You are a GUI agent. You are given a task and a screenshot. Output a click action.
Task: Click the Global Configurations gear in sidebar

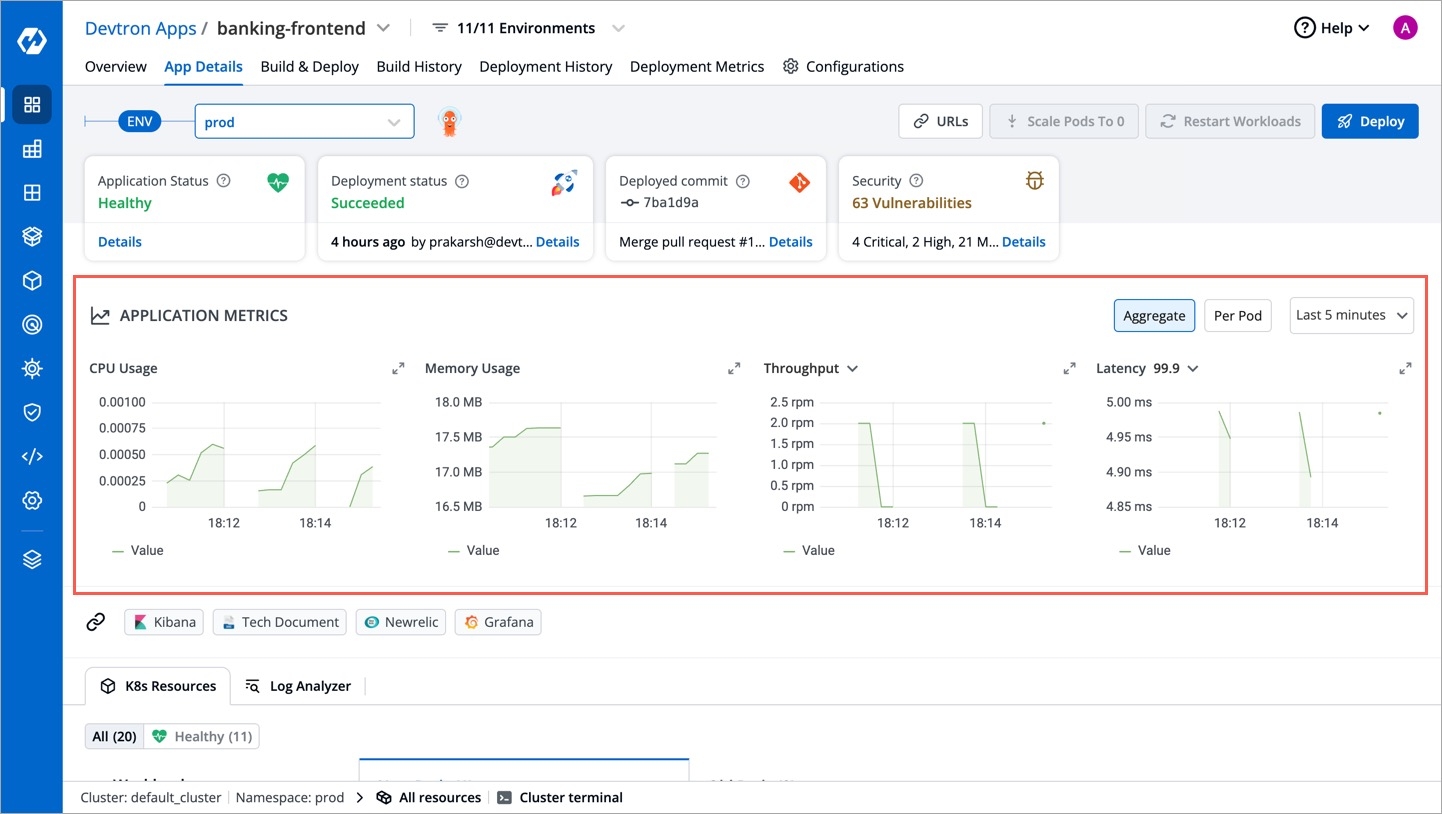pos(32,500)
